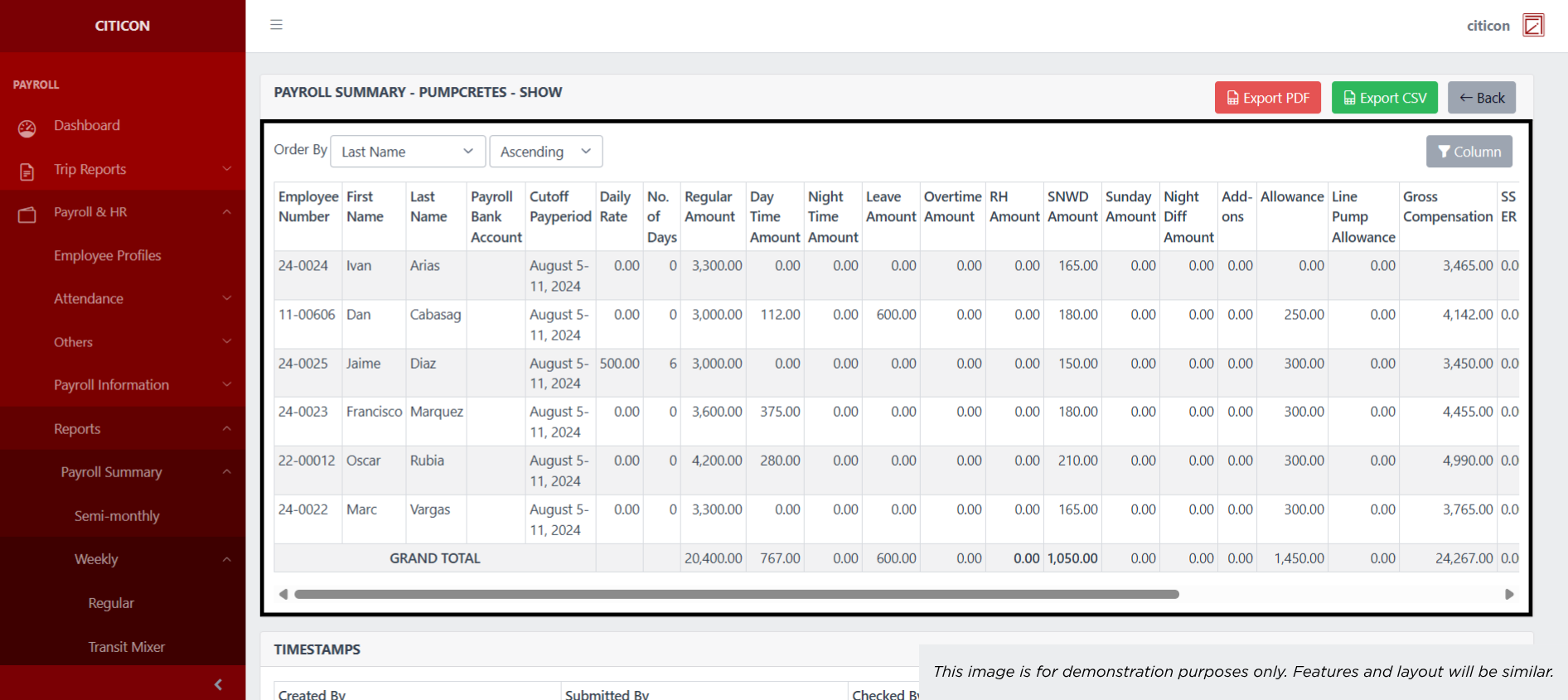
Task: Open the Order By Last Name dropdown
Action: click(407, 152)
